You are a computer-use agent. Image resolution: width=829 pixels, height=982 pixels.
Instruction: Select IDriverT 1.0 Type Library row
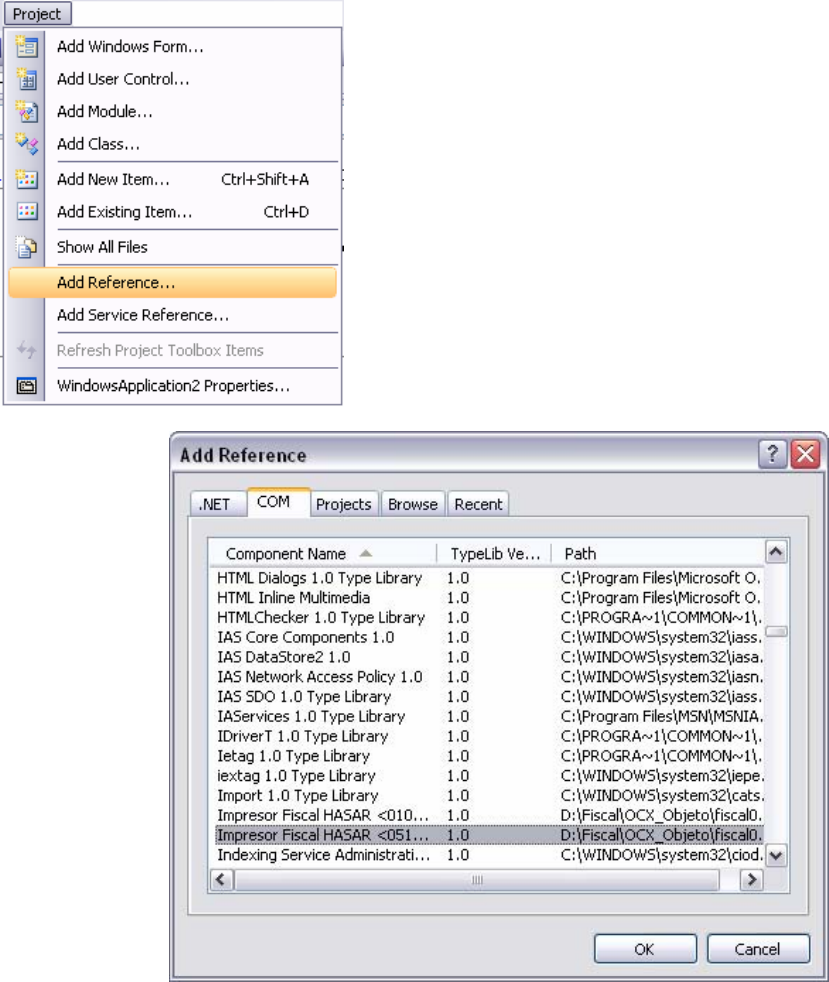pyautogui.click(x=488, y=736)
